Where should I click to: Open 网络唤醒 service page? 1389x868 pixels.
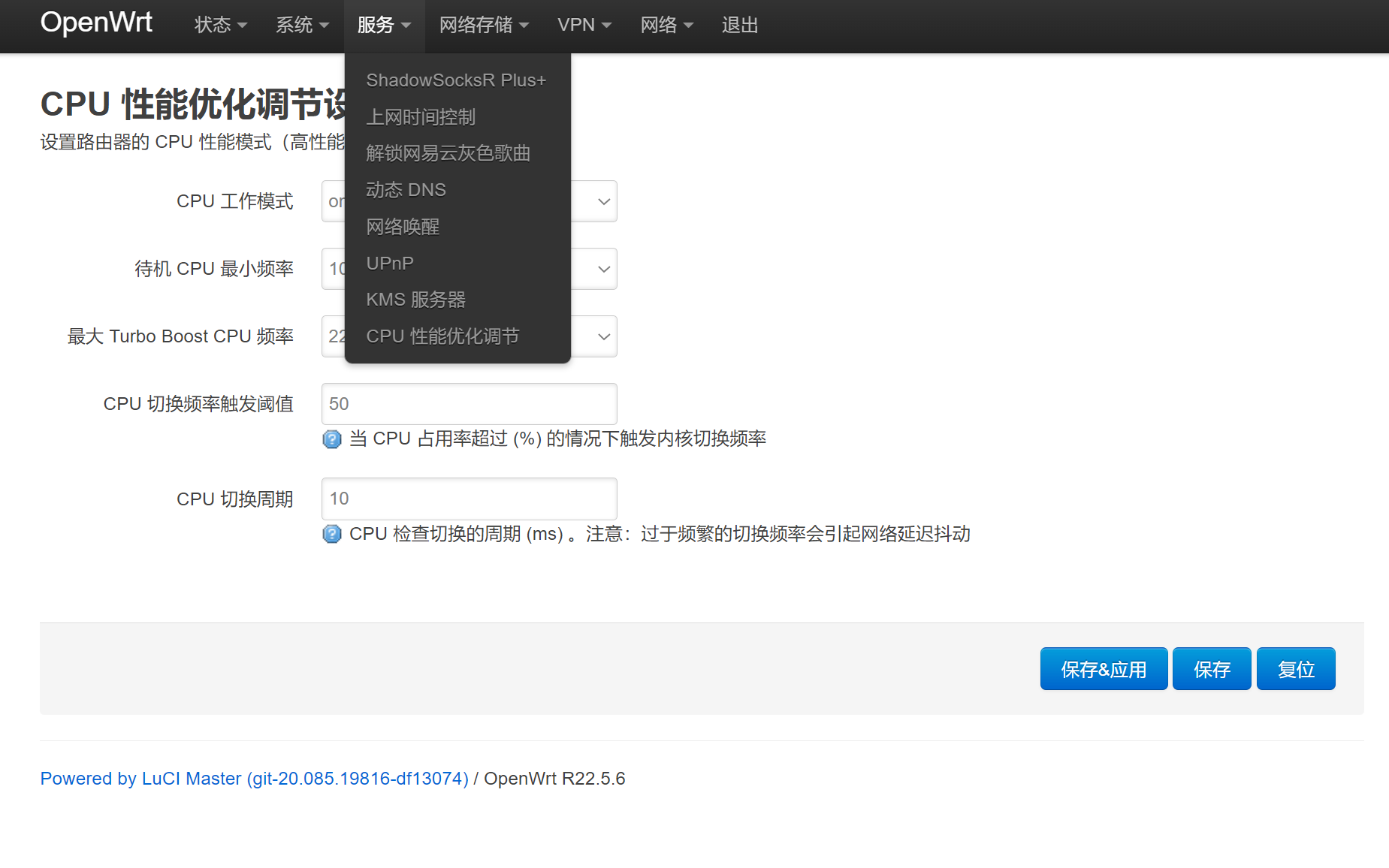(403, 227)
